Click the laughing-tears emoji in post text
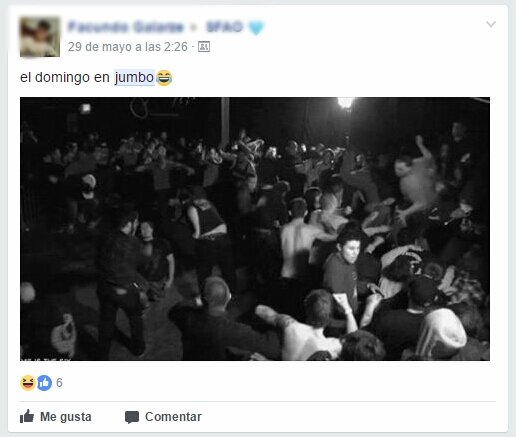The width and height of the screenshot is (516, 437). pos(164,78)
